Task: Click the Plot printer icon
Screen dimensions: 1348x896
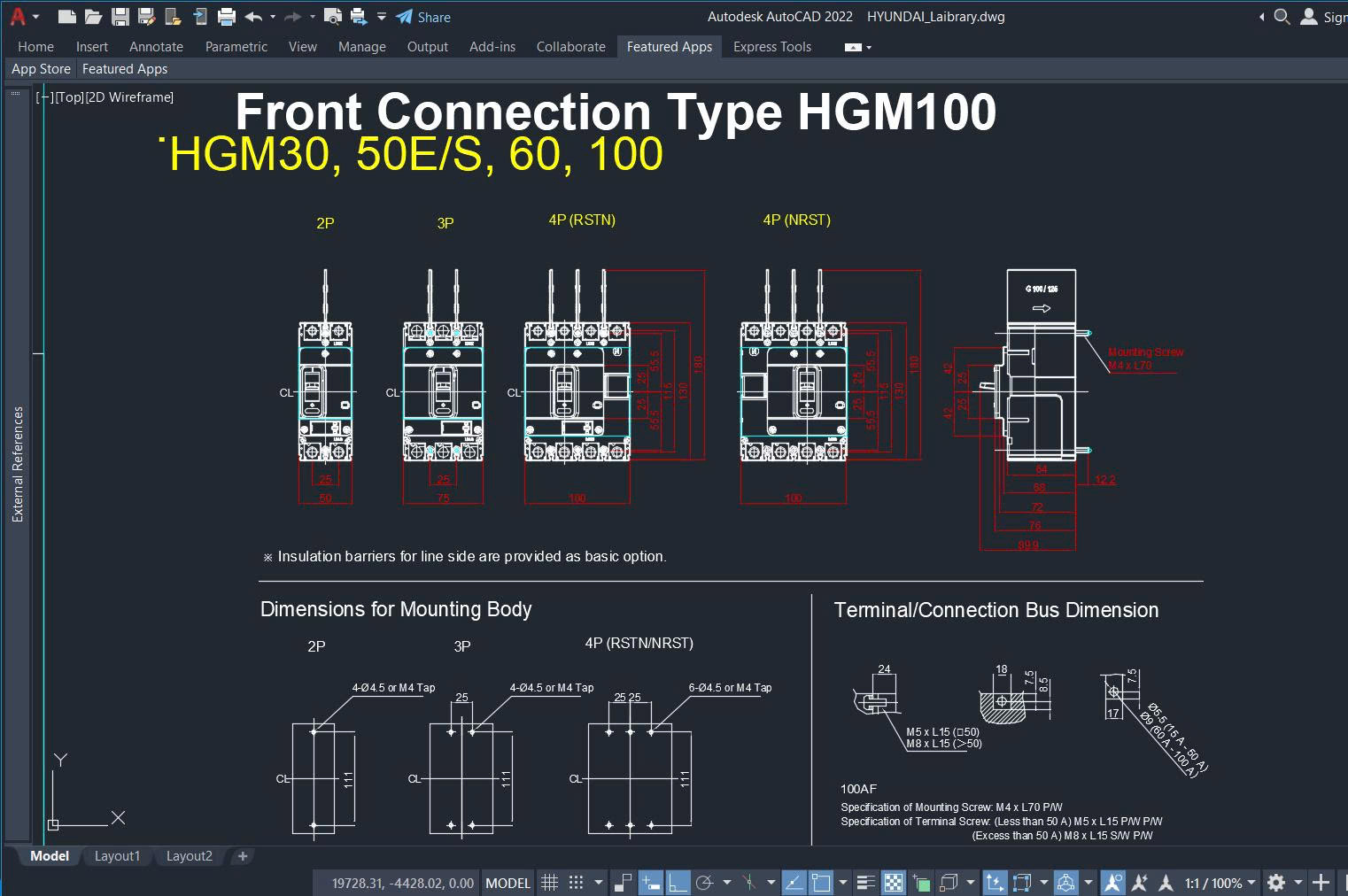Action: coord(227,16)
